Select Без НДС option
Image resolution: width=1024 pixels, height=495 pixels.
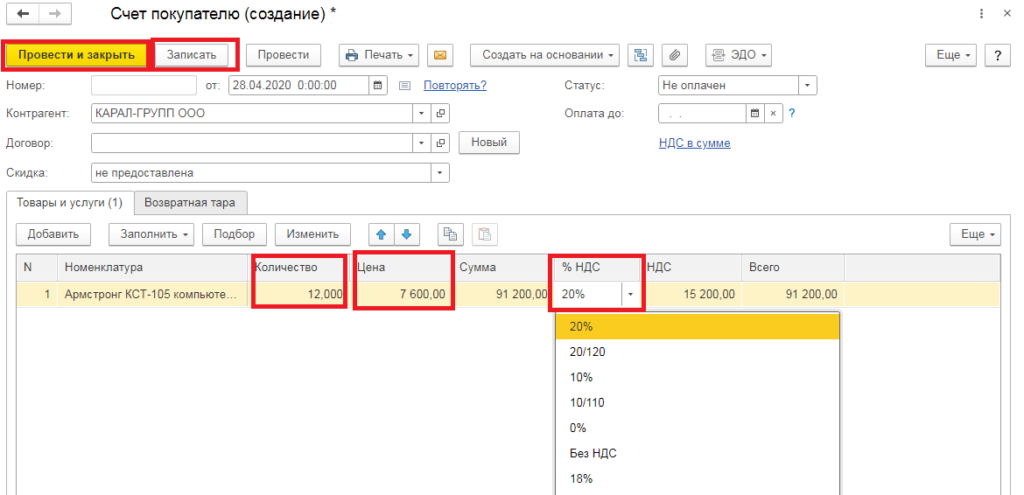(x=697, y=454)
